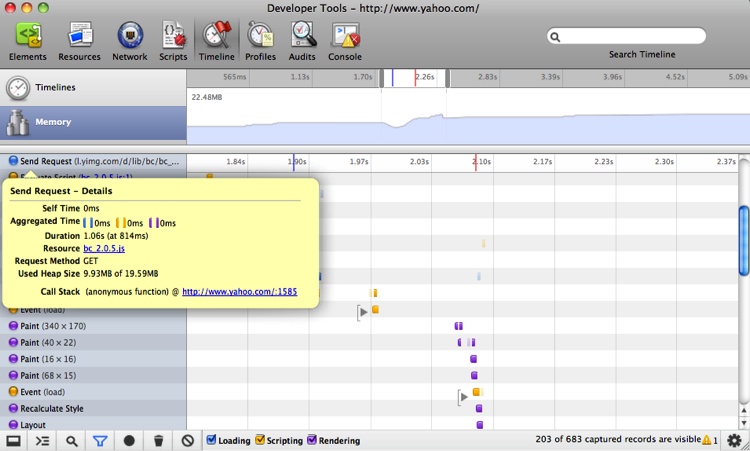Click the Paint (68 × 15) timeline bar

pyautogui.click(x=474, y=375)
